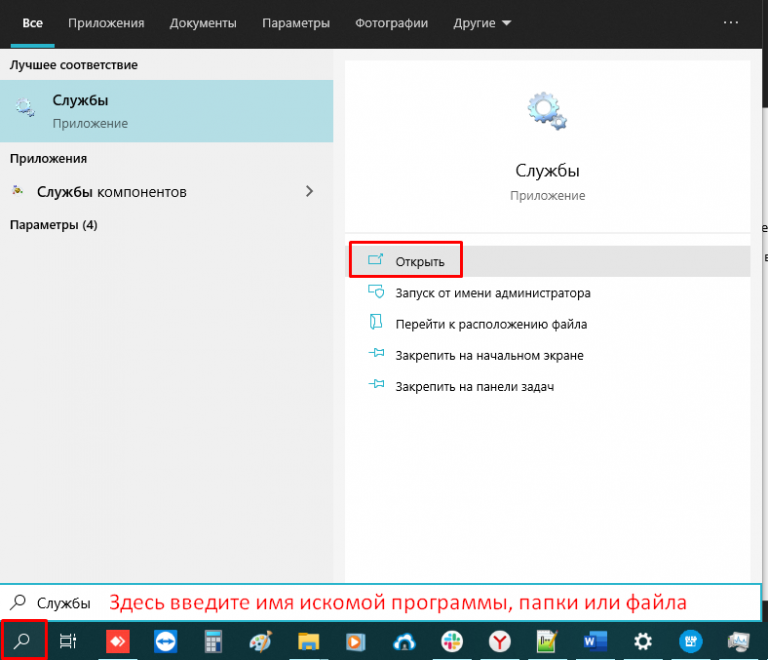Select Запуск от имени администратора
This screenshot has height=660, width=768.
(492, 293)
